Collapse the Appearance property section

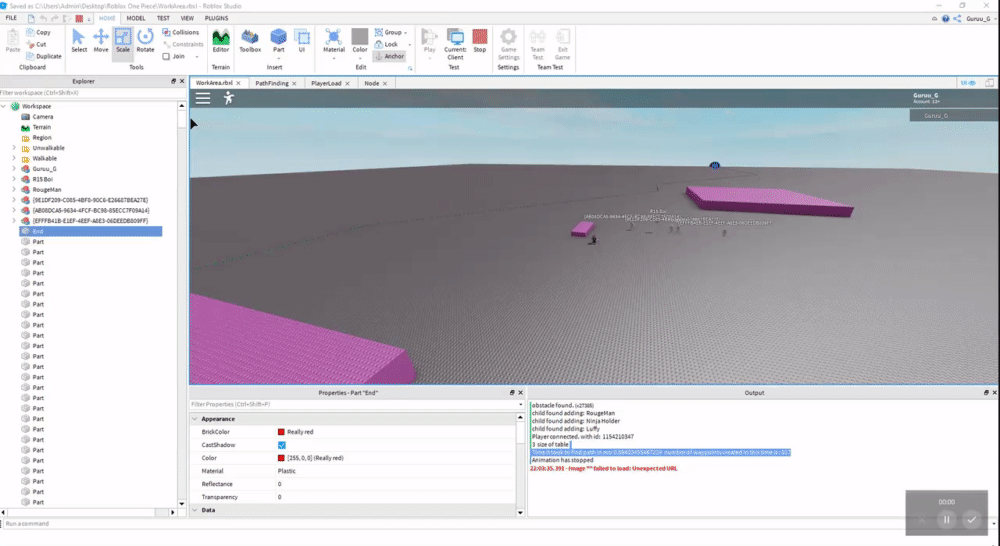click(x=195, y=419)
